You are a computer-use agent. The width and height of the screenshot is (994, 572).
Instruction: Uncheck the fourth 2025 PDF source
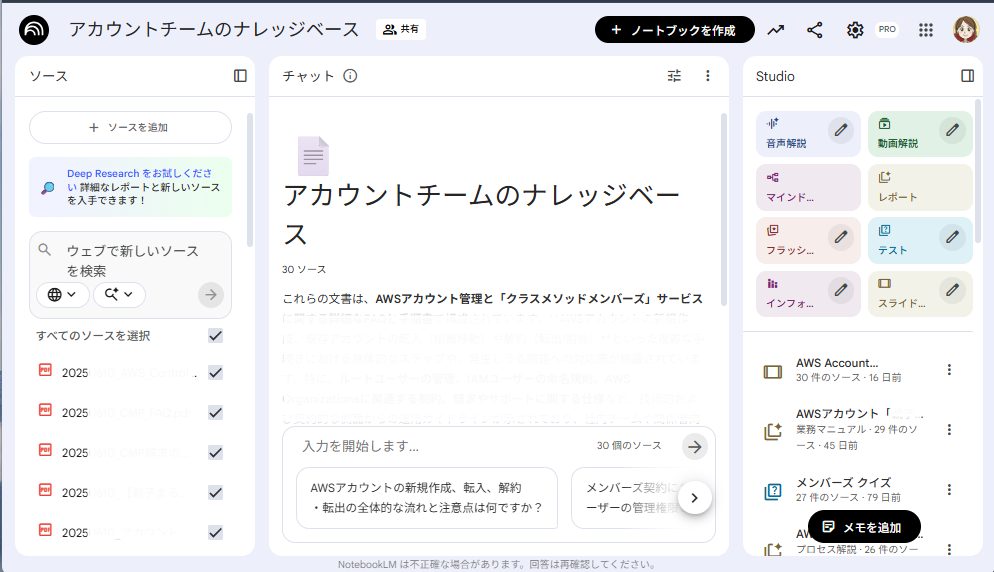pyautogui.click(x=216, y=493)
